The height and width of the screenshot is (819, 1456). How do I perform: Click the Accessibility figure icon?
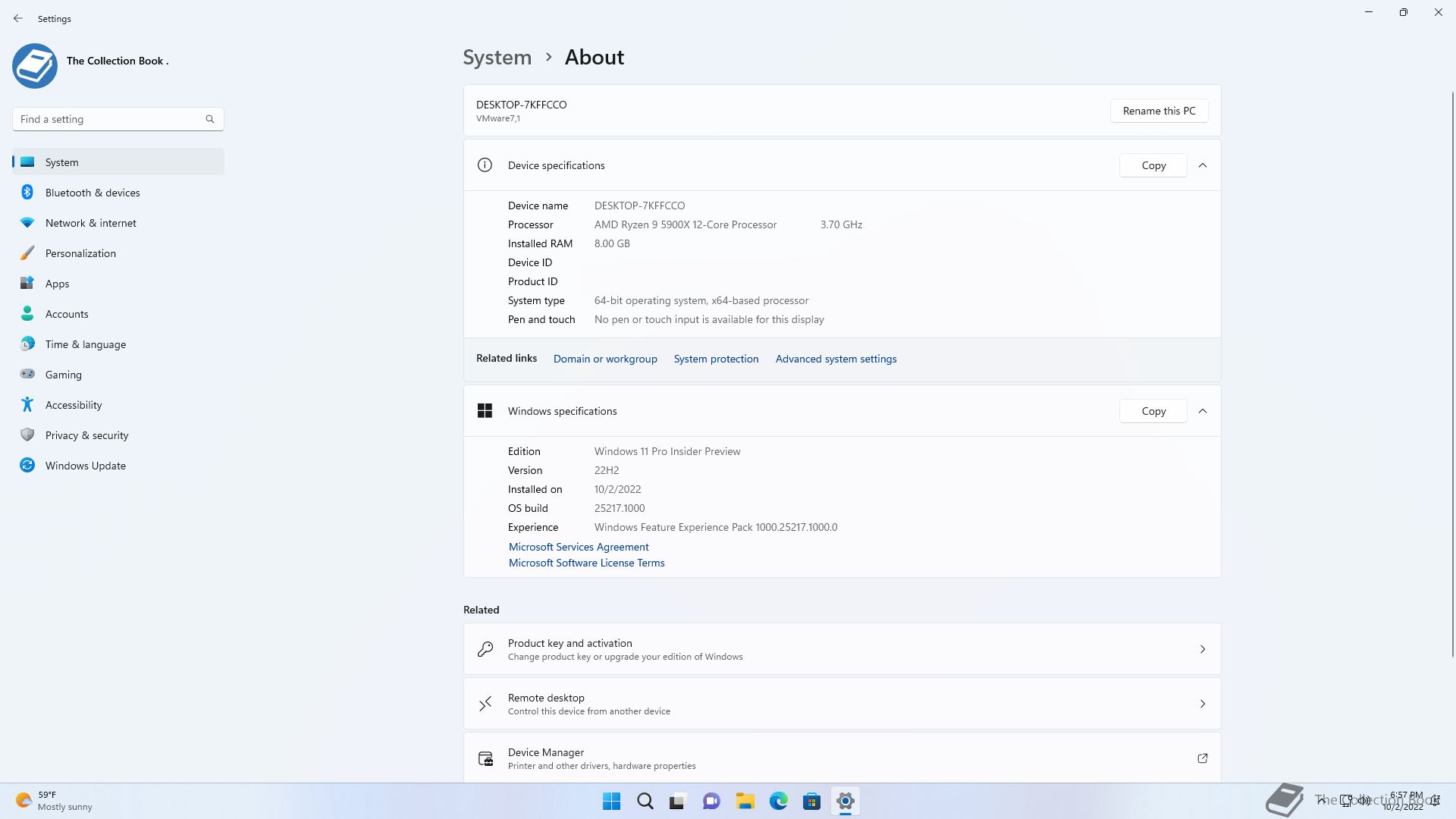point(27,405)
